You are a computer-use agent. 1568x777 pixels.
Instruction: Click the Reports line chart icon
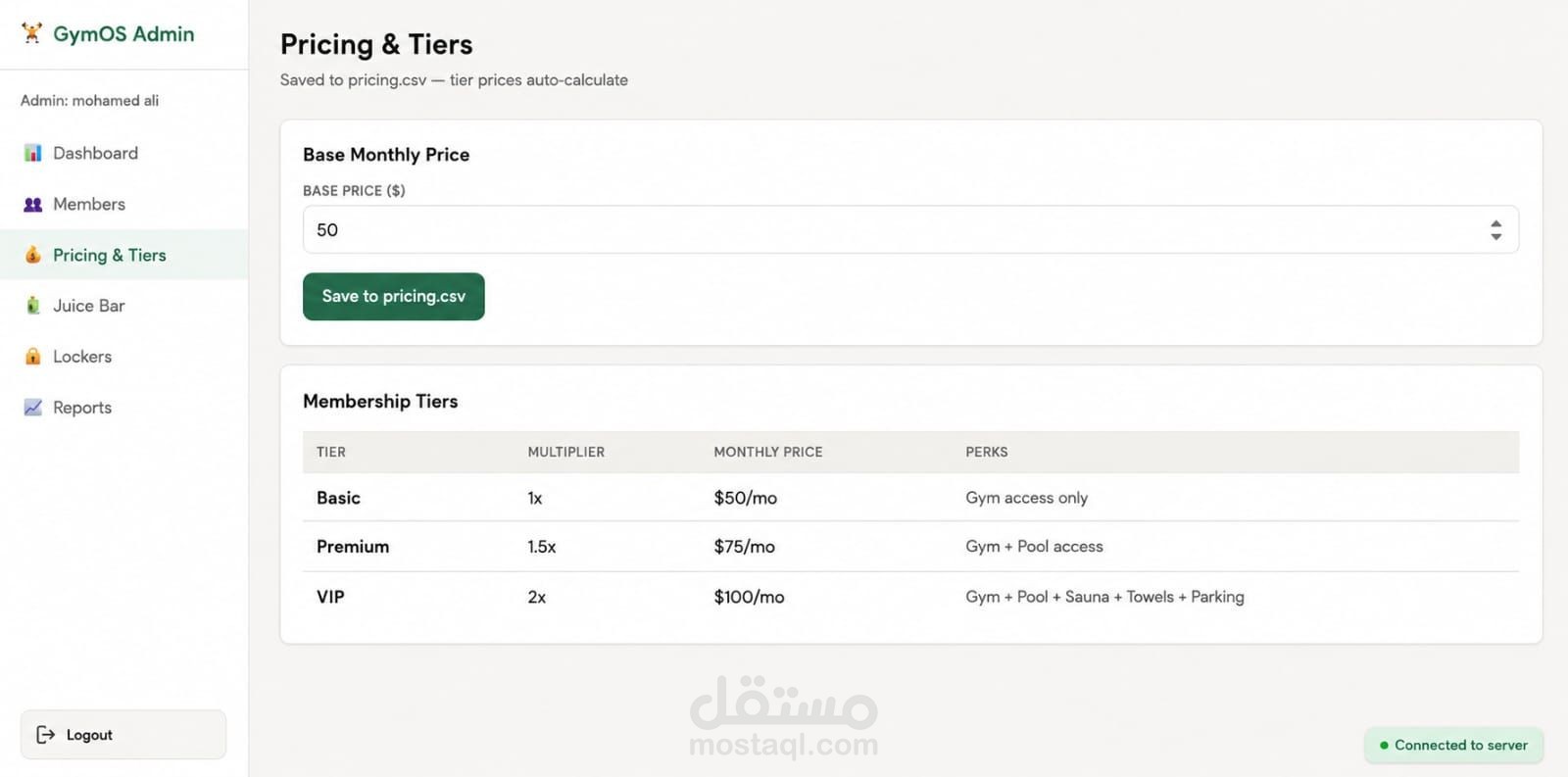pyautogui.click(x=33, y=408)
